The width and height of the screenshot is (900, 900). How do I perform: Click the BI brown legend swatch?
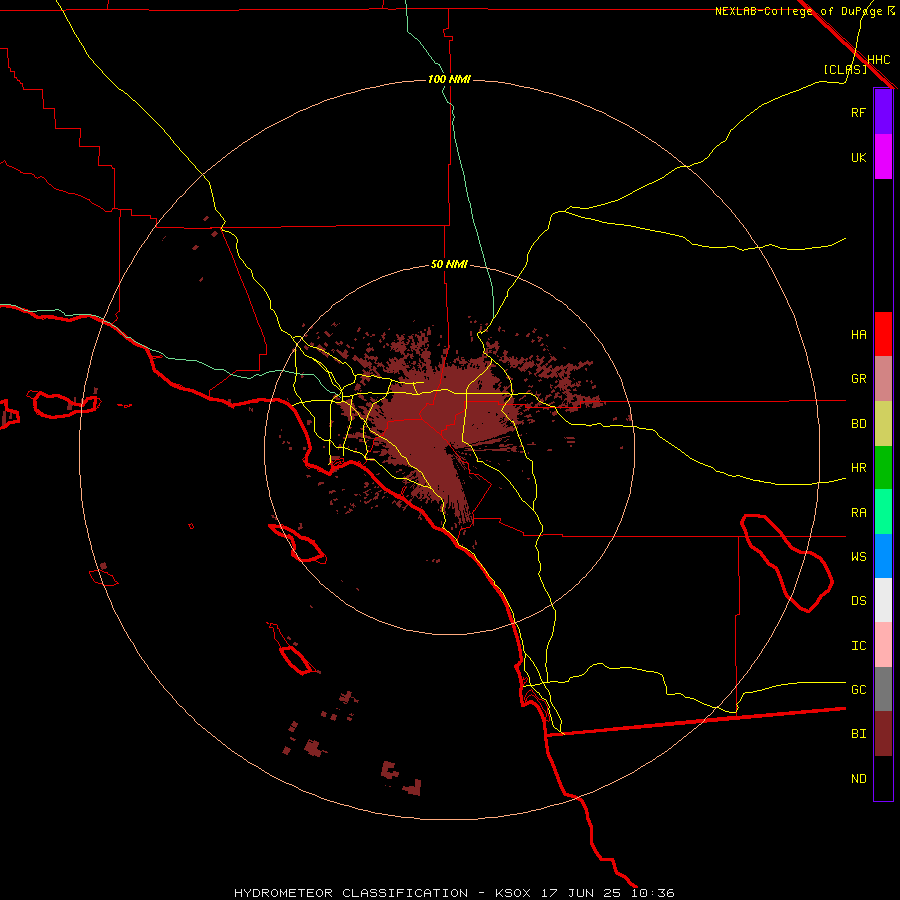coord(883,734)
